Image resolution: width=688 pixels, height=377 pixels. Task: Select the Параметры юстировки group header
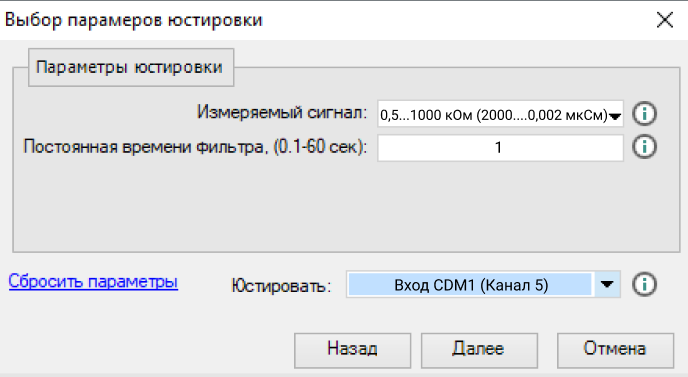pyautogui.click(x=130, y=68)
